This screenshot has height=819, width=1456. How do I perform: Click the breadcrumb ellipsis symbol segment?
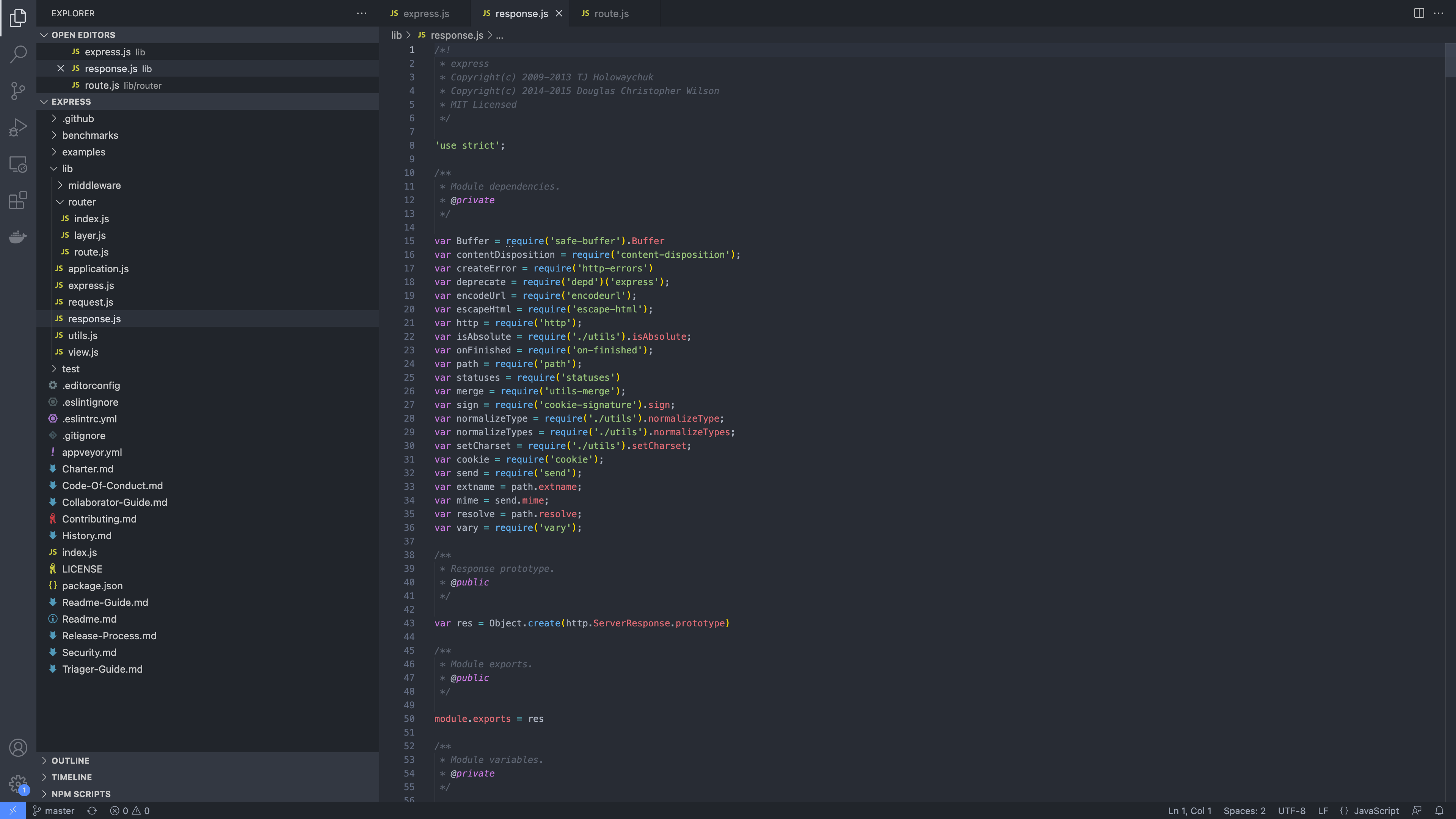point(500,35)
